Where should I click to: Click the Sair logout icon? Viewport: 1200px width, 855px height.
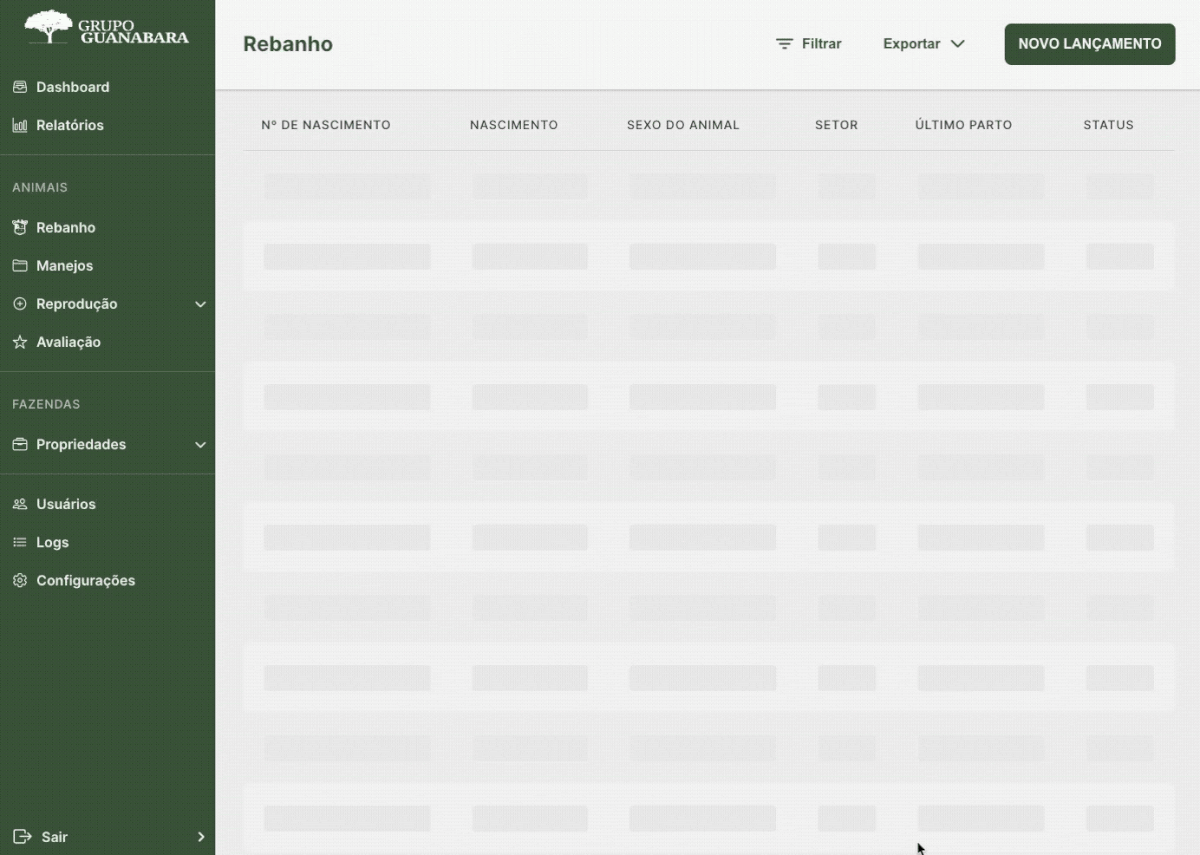(22, 837)
